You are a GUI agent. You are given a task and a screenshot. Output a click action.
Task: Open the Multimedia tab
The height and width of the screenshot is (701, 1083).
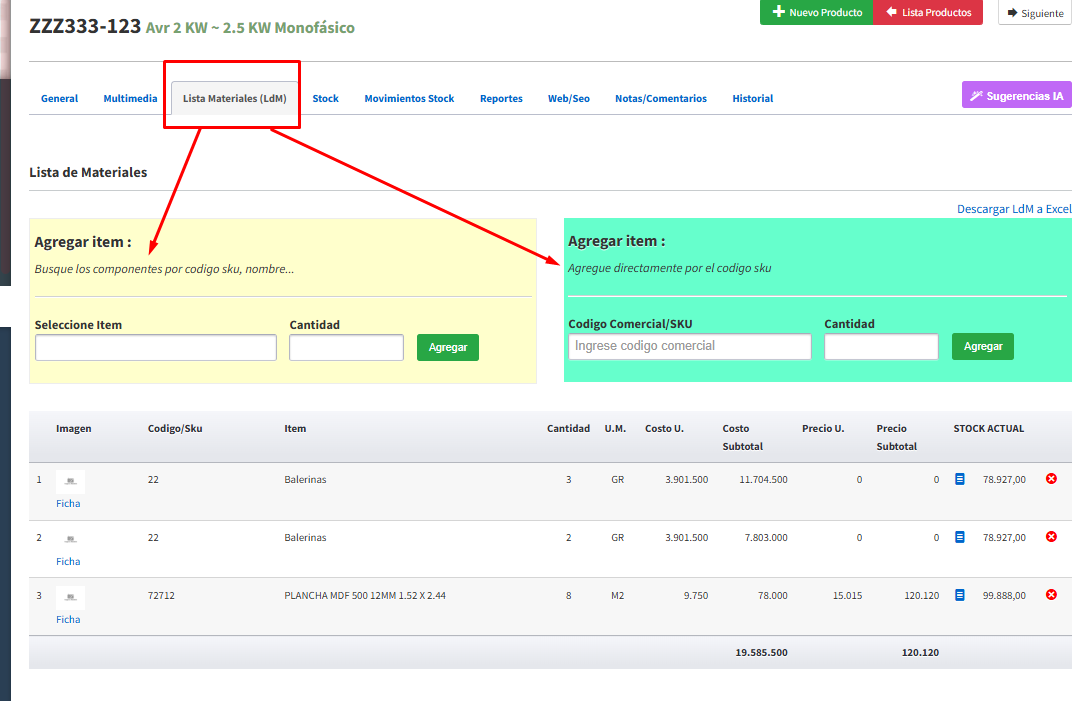coord(130,99)
